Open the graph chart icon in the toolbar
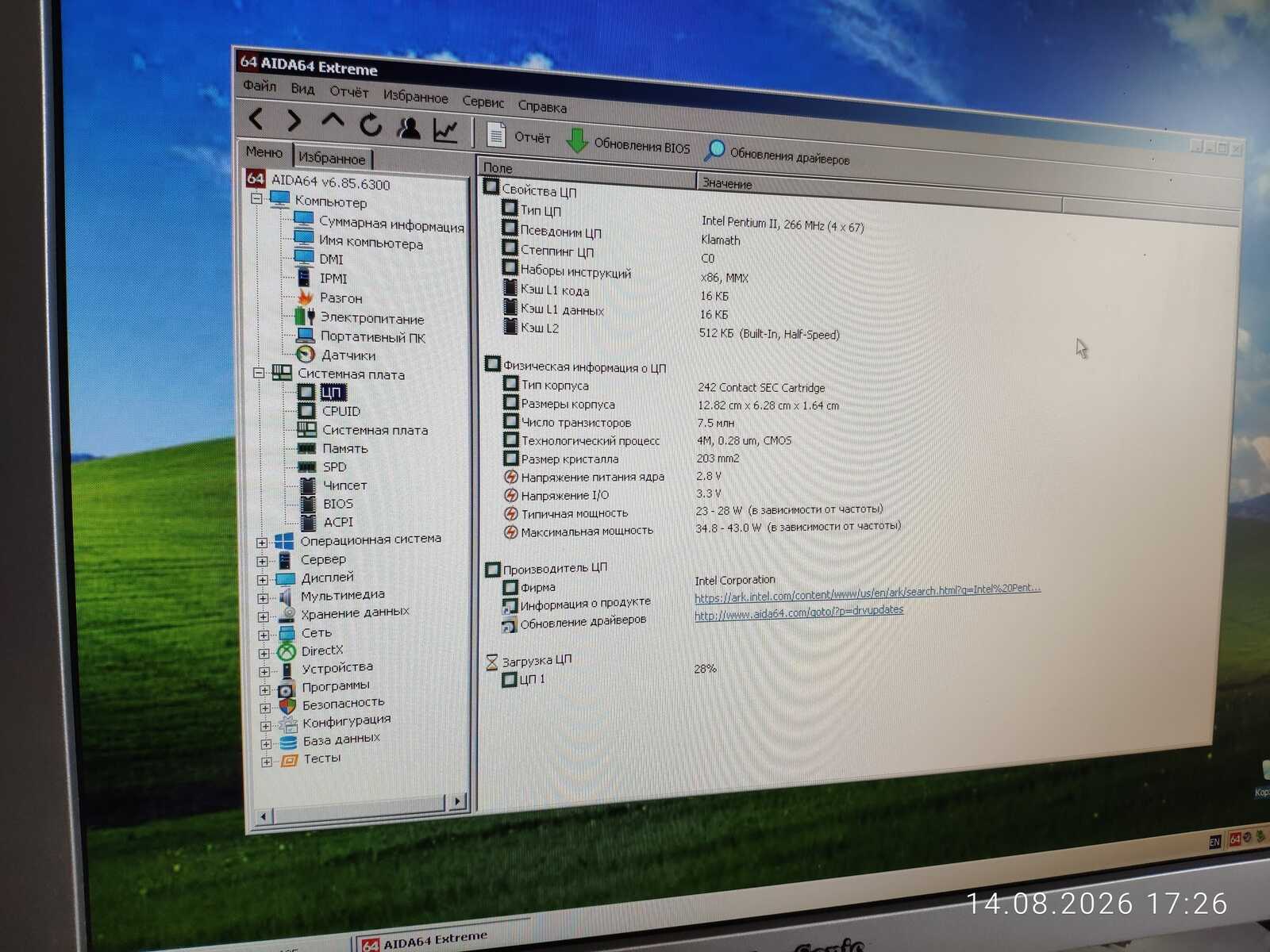 [445, 129]
